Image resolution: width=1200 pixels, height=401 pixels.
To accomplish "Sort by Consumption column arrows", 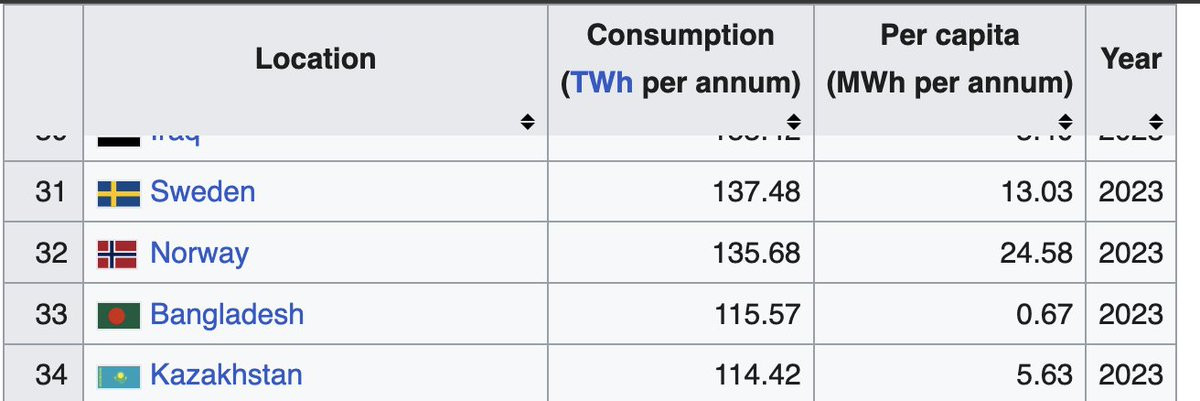I will pos(793,122).
